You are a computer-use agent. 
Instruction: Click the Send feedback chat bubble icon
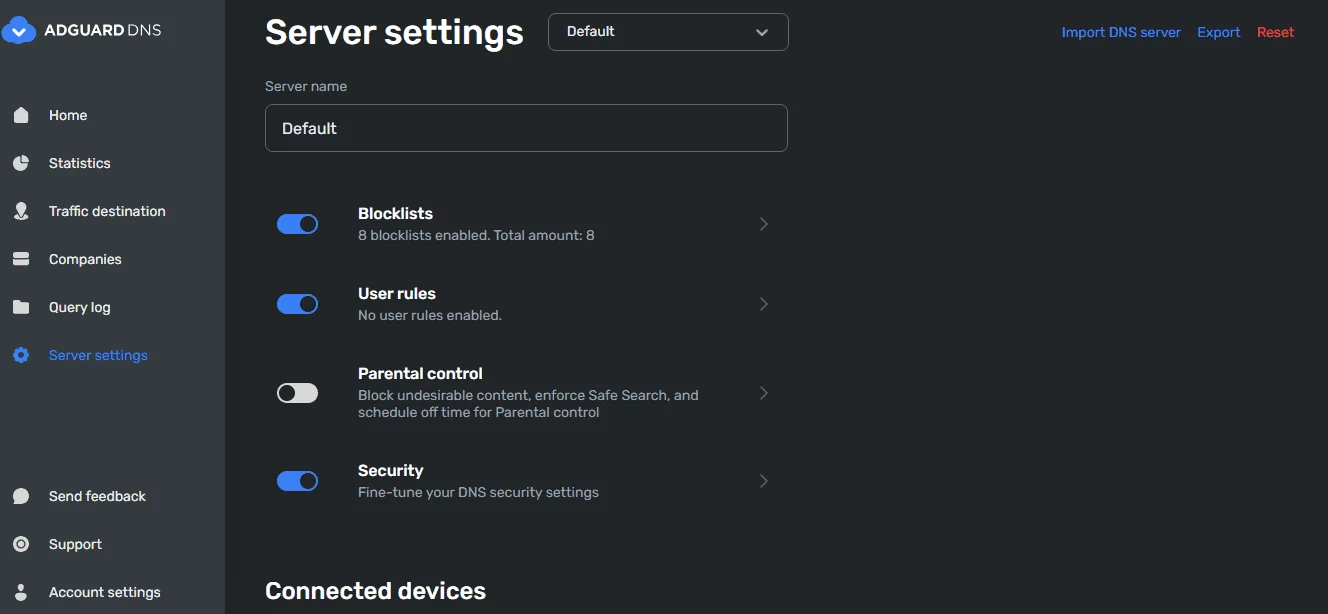click(21, 496)
